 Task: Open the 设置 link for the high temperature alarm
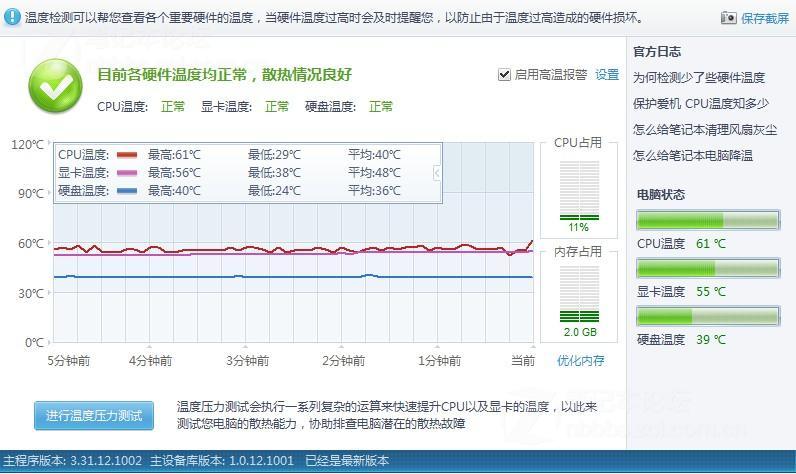coord(607,75)
